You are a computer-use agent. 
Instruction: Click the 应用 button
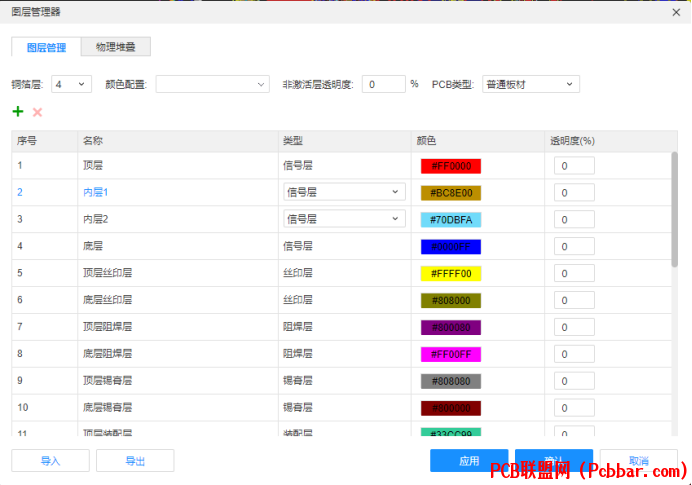click(x=469, y=461)
